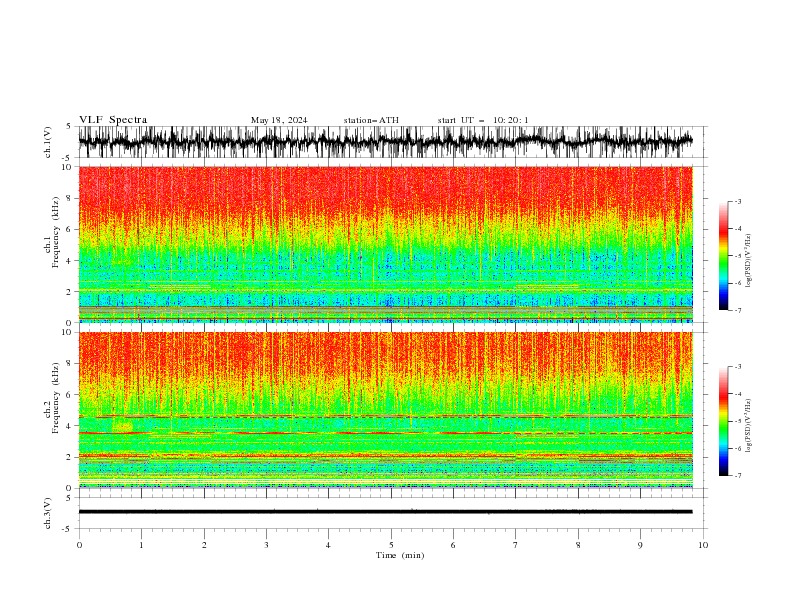Click the "-3" value on ch.1 colorbar

pos(737,201)
